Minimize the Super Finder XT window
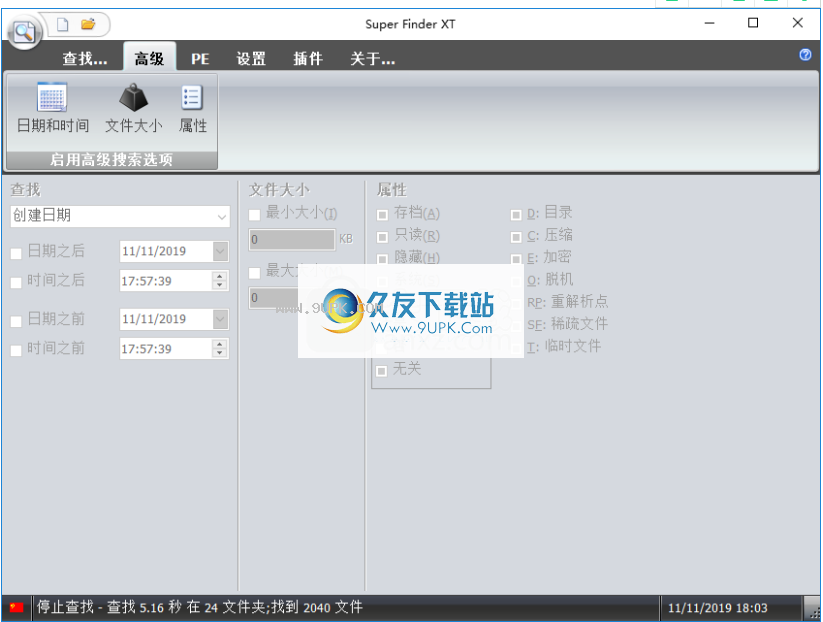This screenshot has width=823, height=622. click(x=710, y=23)
